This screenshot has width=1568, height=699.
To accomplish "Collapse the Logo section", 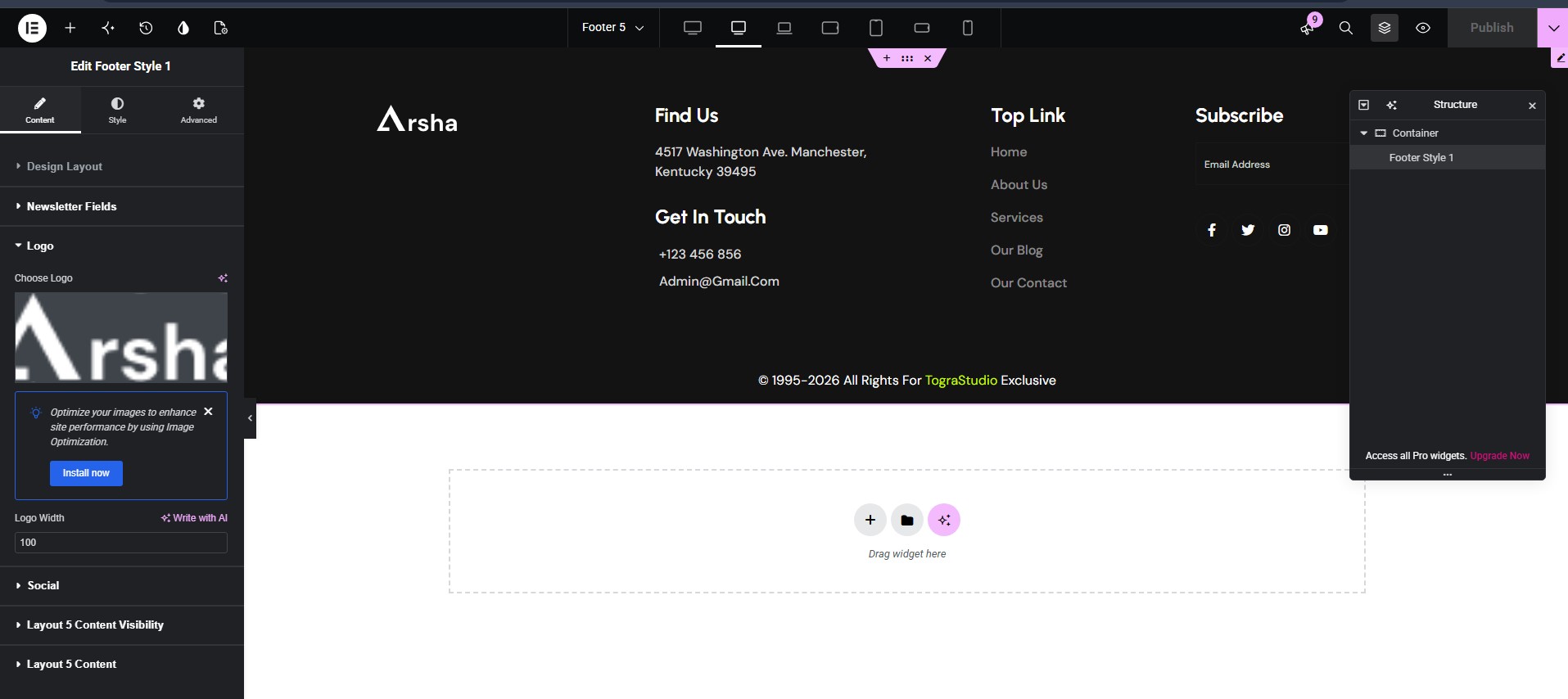I will pos(122,246).
